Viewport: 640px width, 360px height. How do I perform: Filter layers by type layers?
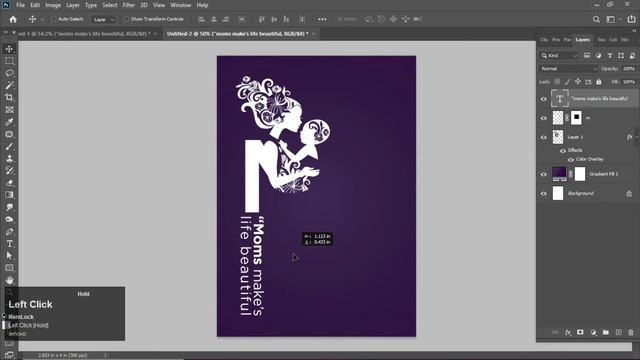(x=610, y=56)
